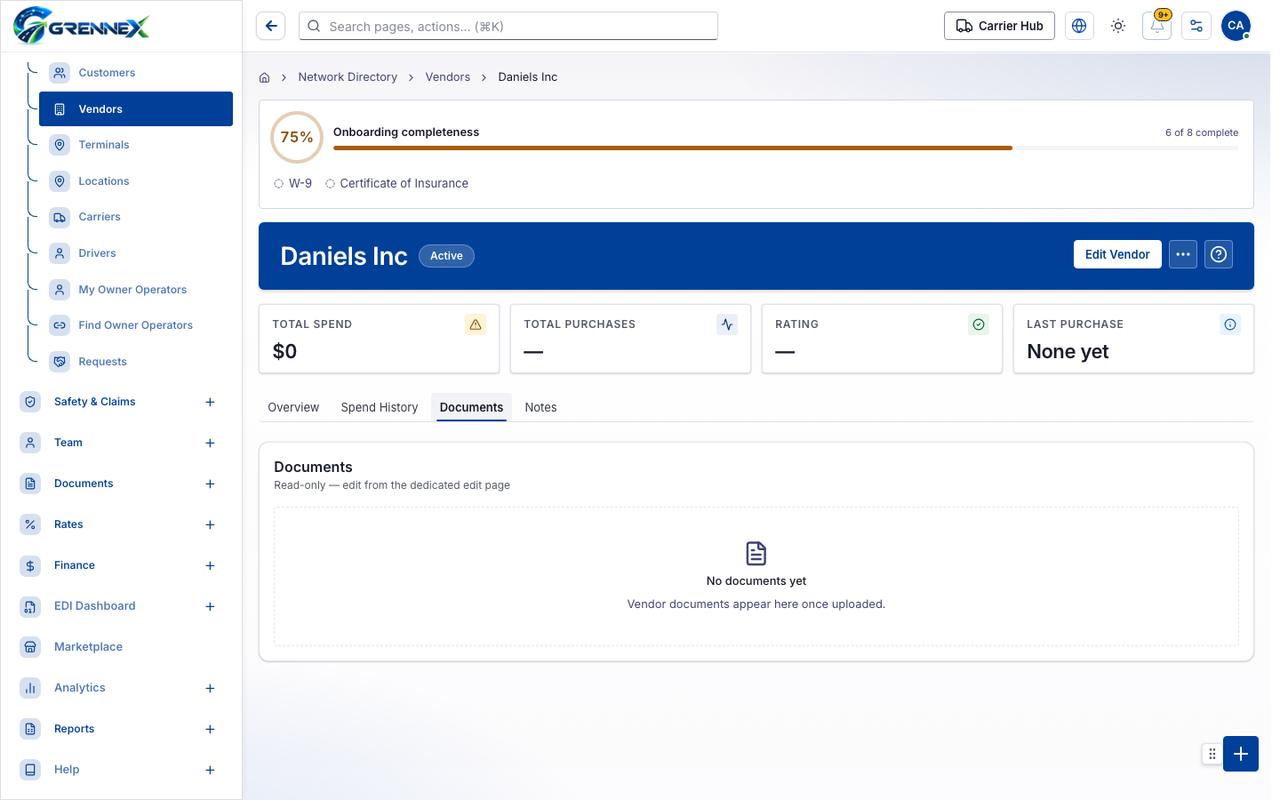Go to Network Directory breadcrumb

348,77
